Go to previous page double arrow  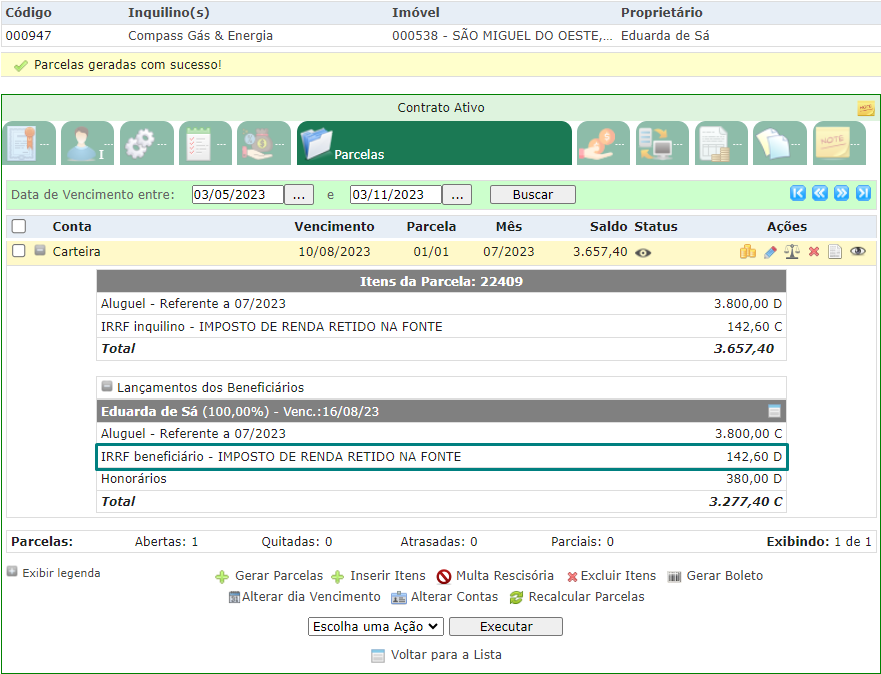click(x=820, y=193)
